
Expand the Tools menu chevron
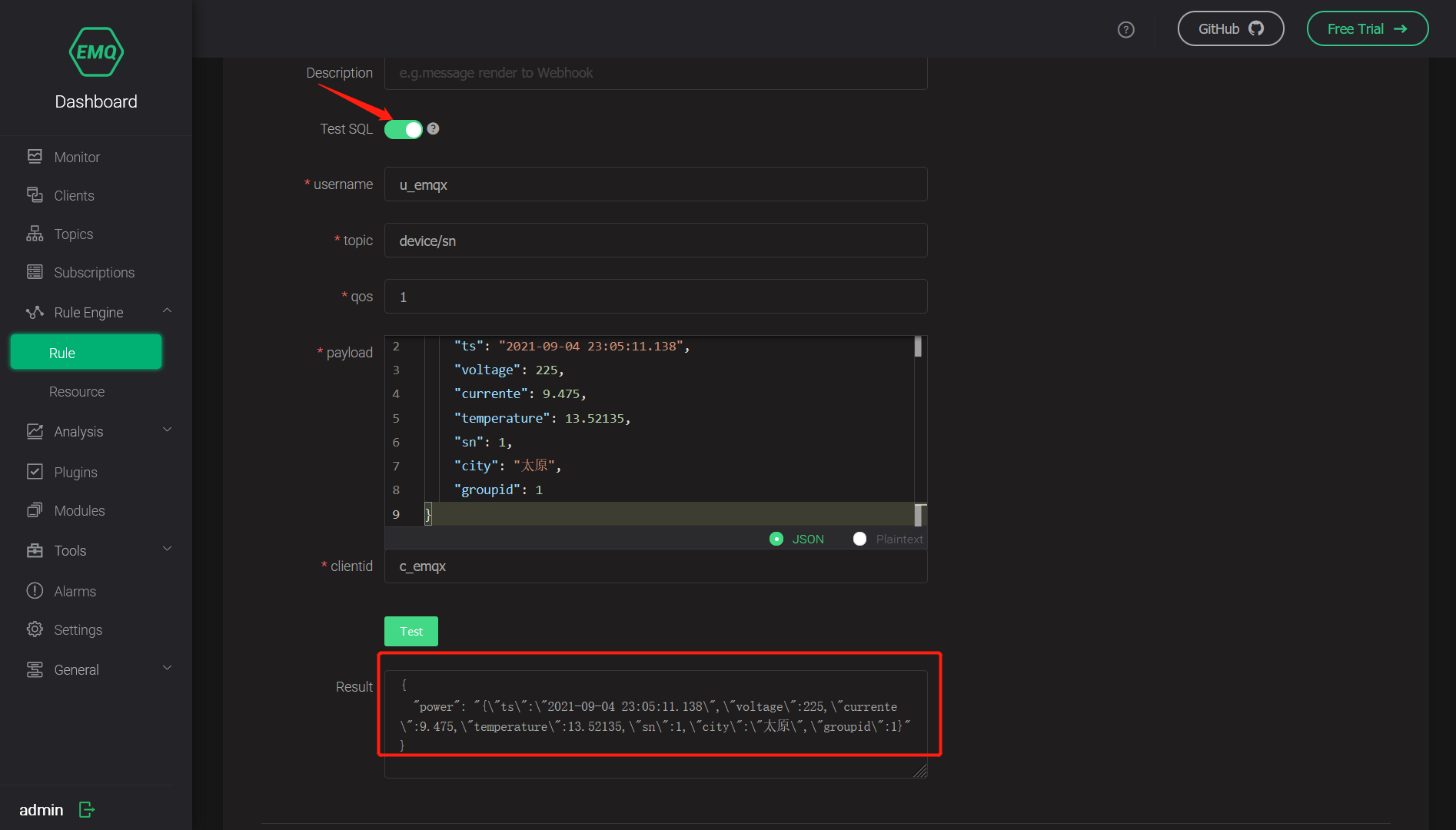(167, 549)
